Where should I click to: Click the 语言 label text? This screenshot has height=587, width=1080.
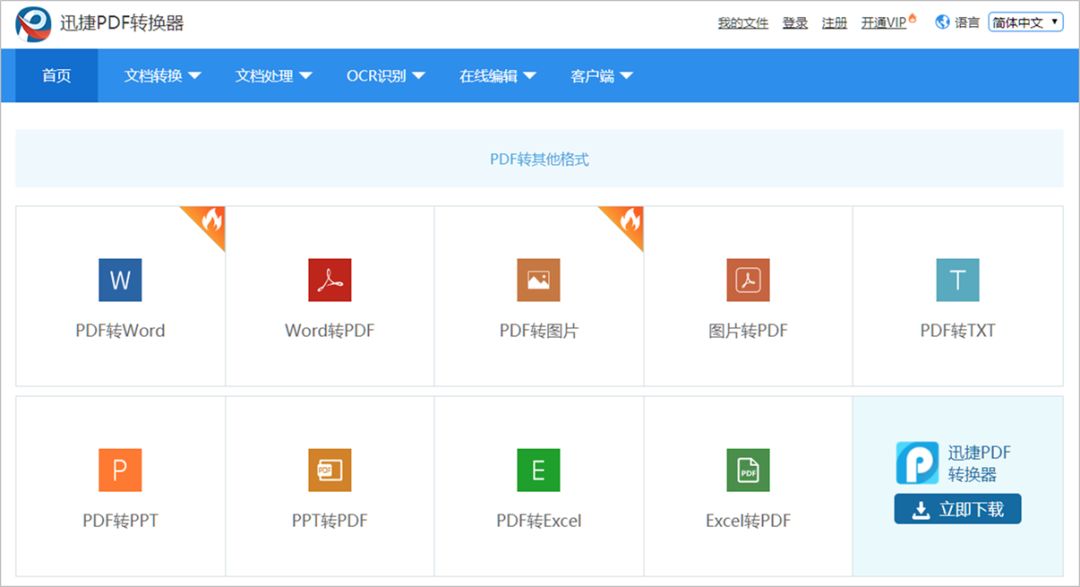pos(967,23)
